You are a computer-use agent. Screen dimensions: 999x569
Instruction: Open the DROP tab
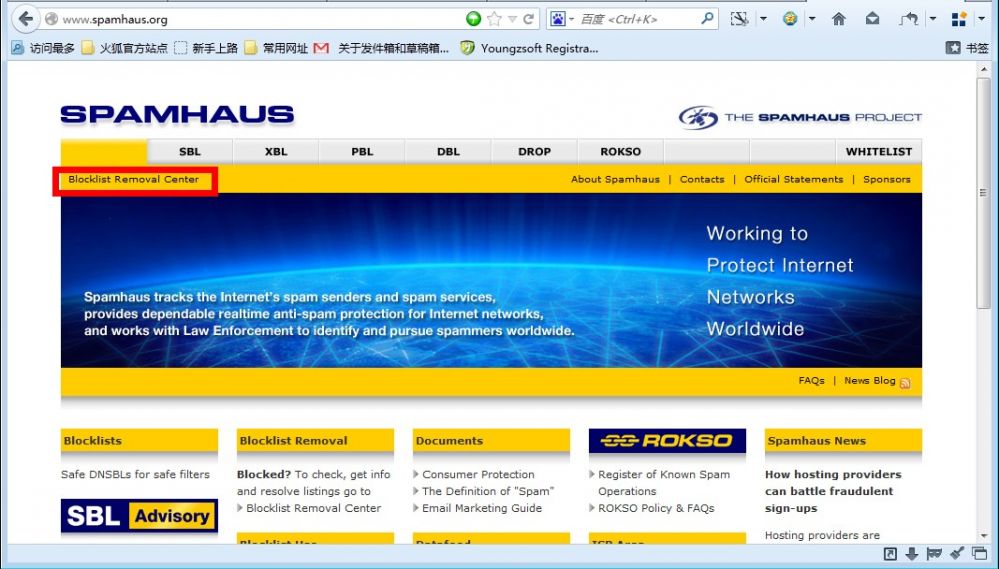(534, 152)
